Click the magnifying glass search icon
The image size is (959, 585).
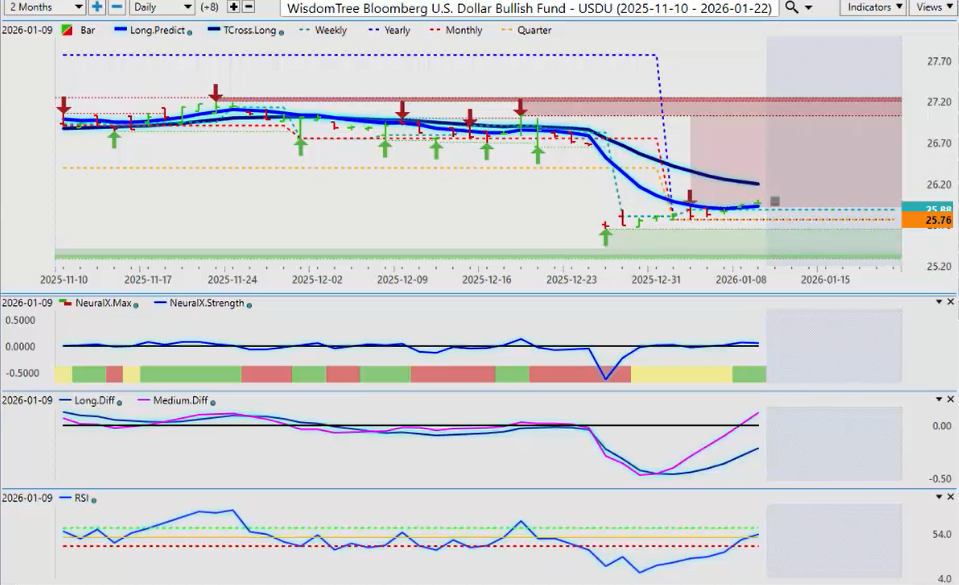pos(791,7)
